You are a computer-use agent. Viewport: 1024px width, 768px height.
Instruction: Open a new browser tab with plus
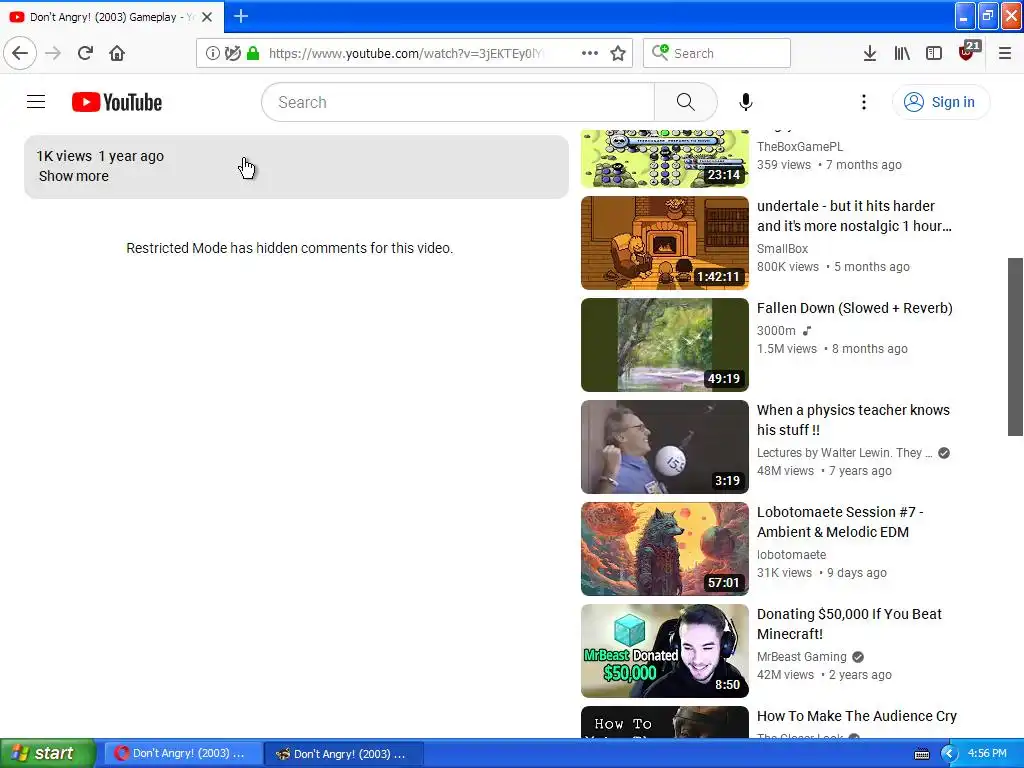(x=240, y=16)
